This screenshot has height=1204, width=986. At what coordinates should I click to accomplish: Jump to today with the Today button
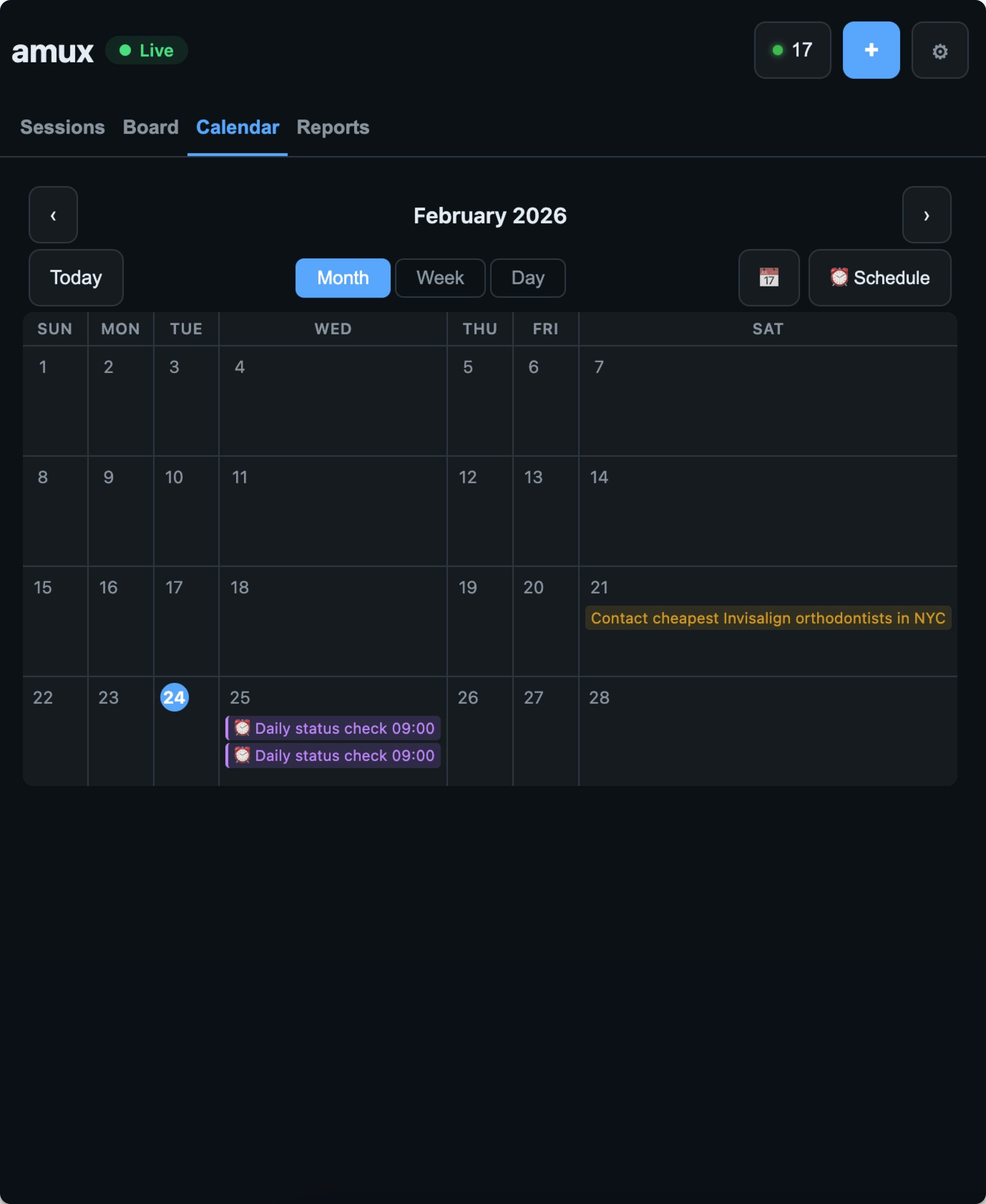75,278
